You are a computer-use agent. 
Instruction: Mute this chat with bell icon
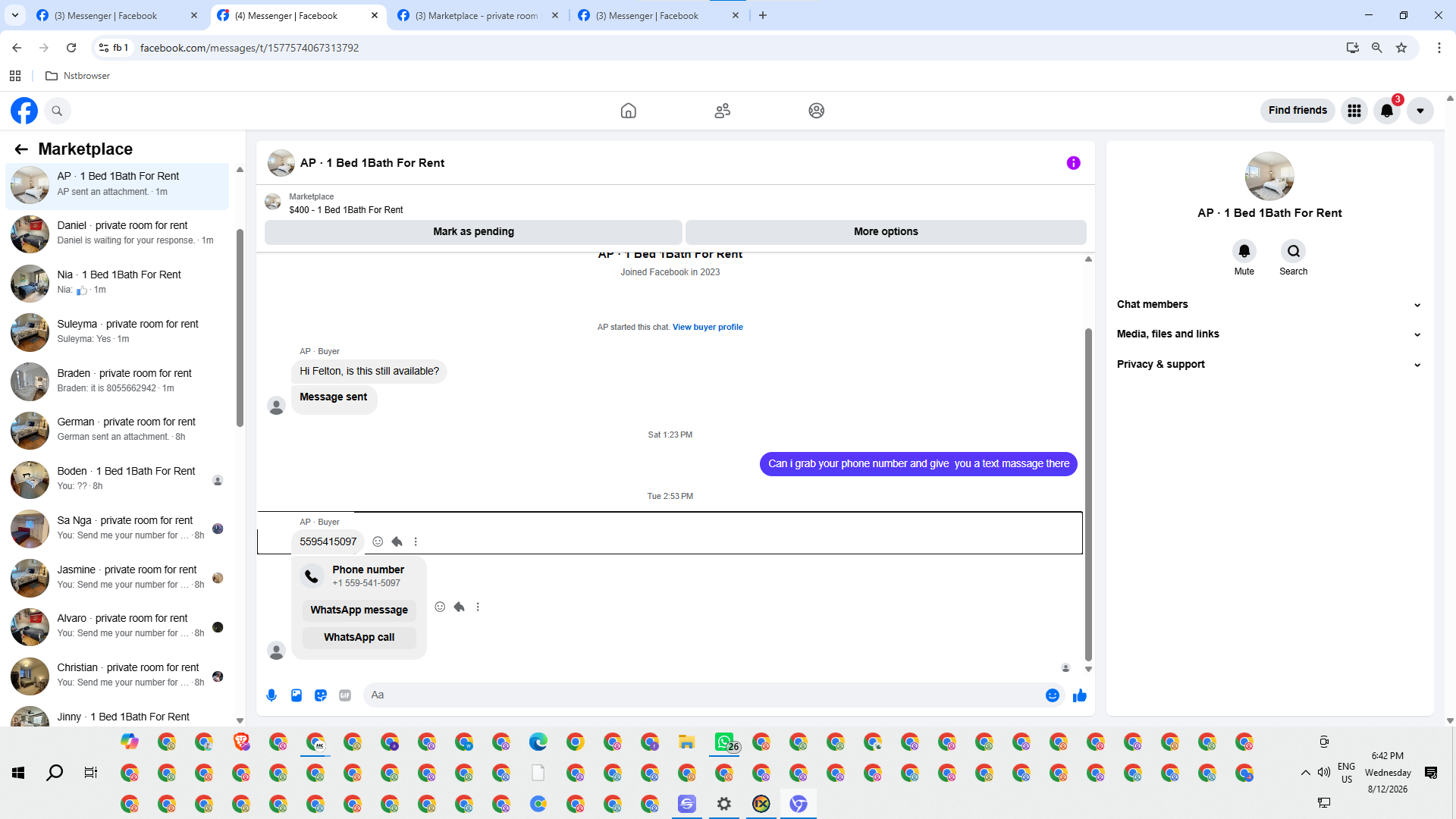[x=1244, y=251]
